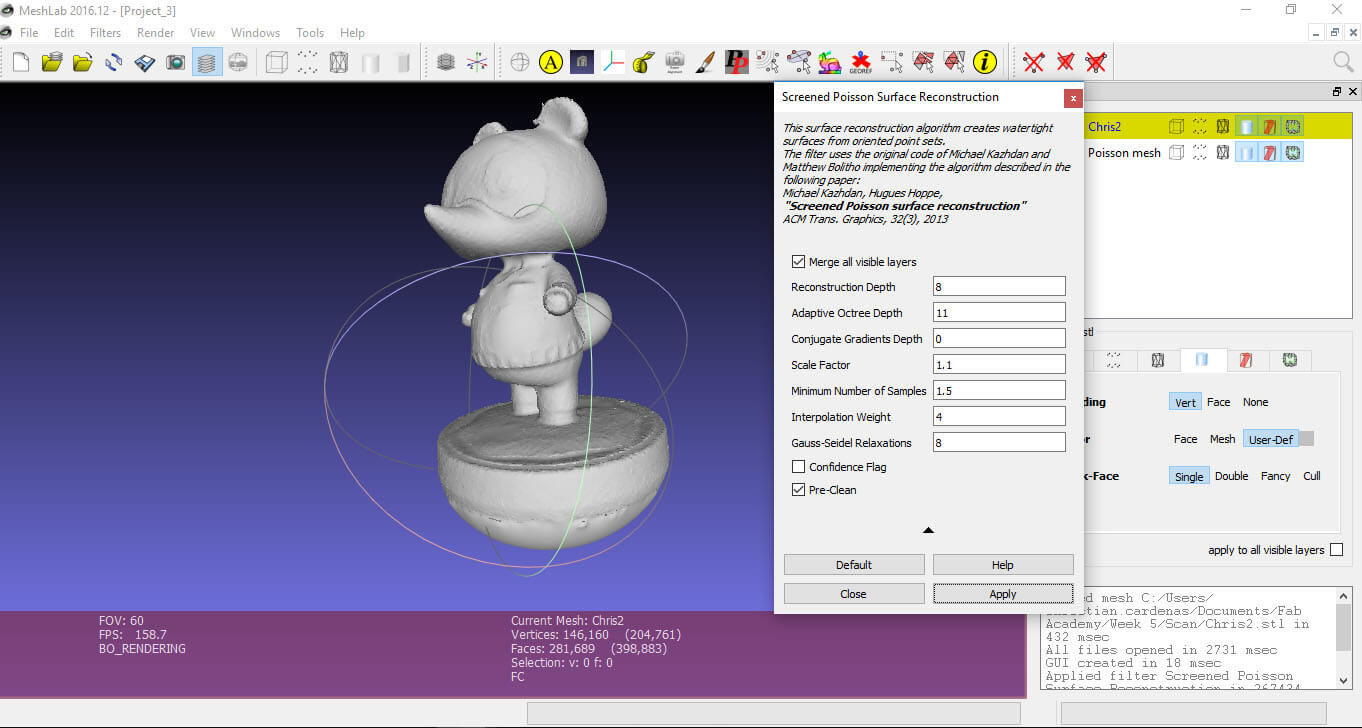Toggle the axis display icon
Screen dimensions: 1362x728
477,62
